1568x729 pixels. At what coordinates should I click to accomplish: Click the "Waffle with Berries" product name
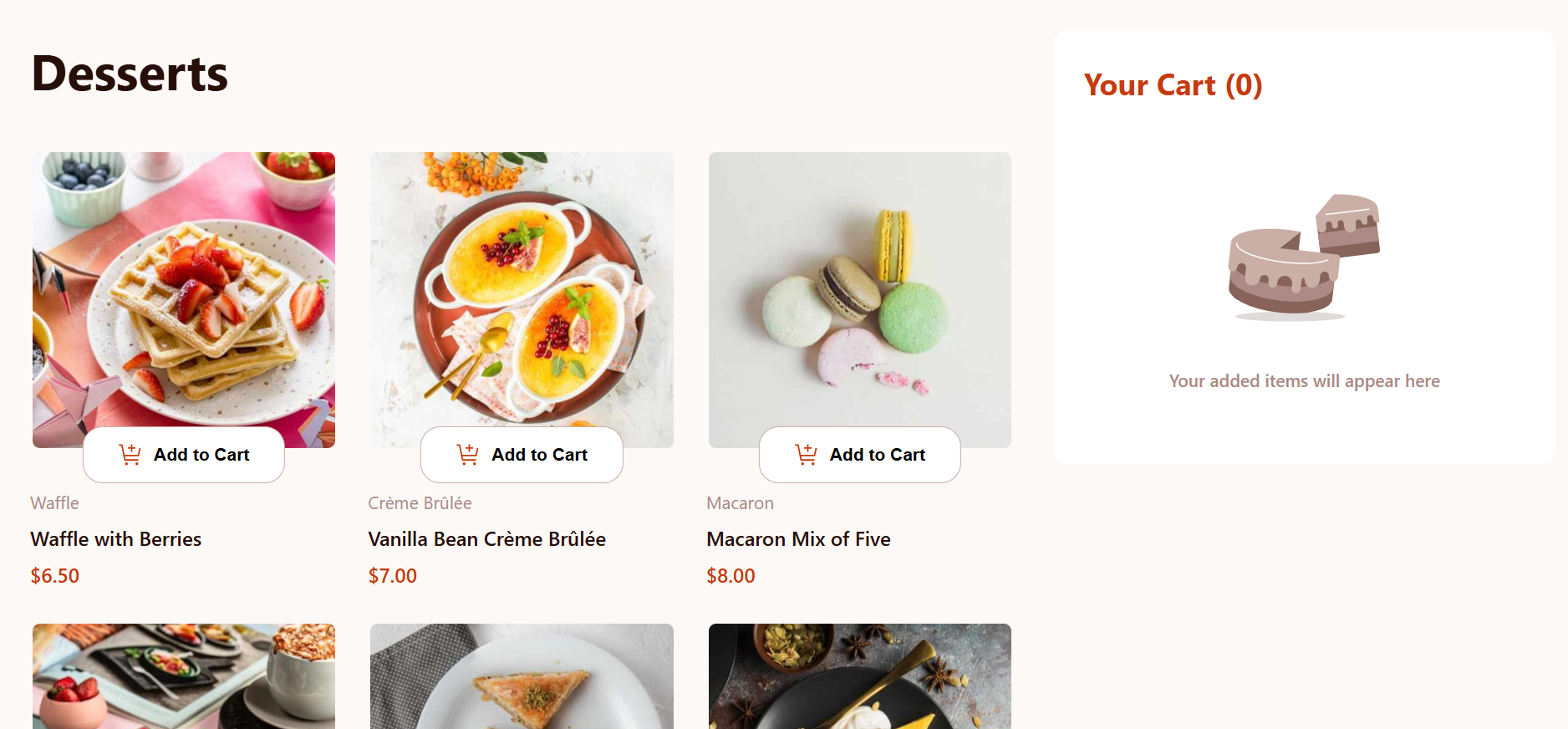pyautogui.click(x=116, y=539)
